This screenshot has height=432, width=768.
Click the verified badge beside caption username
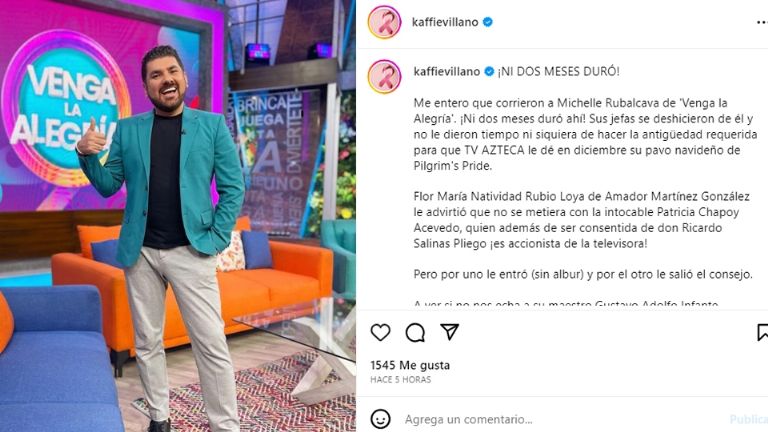489,72
